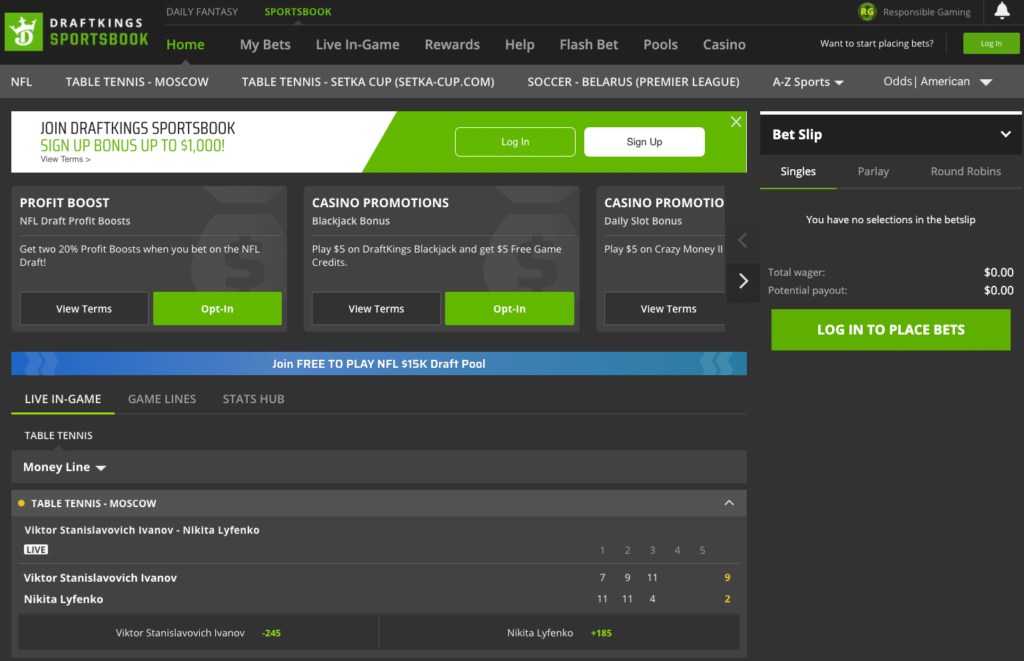Switch to Game Lines tab
The image size is (1024, 661).
162,399
